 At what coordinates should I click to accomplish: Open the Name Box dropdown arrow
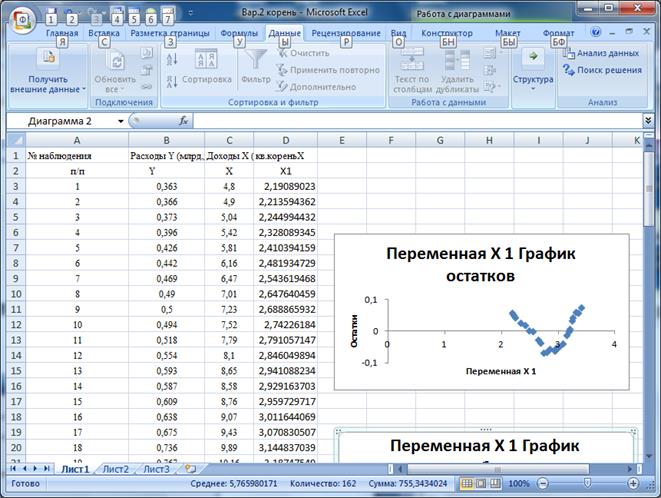(x=121, y=121)
